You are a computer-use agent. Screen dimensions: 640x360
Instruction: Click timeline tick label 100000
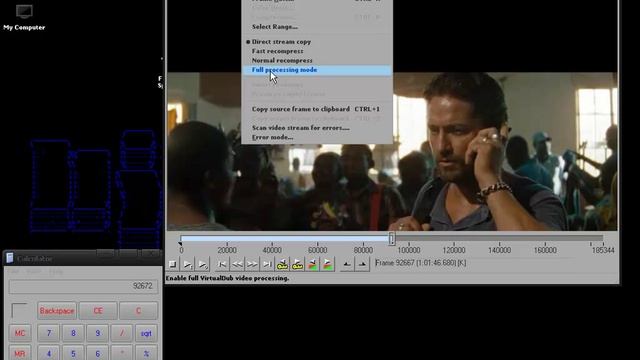(409, 250)
